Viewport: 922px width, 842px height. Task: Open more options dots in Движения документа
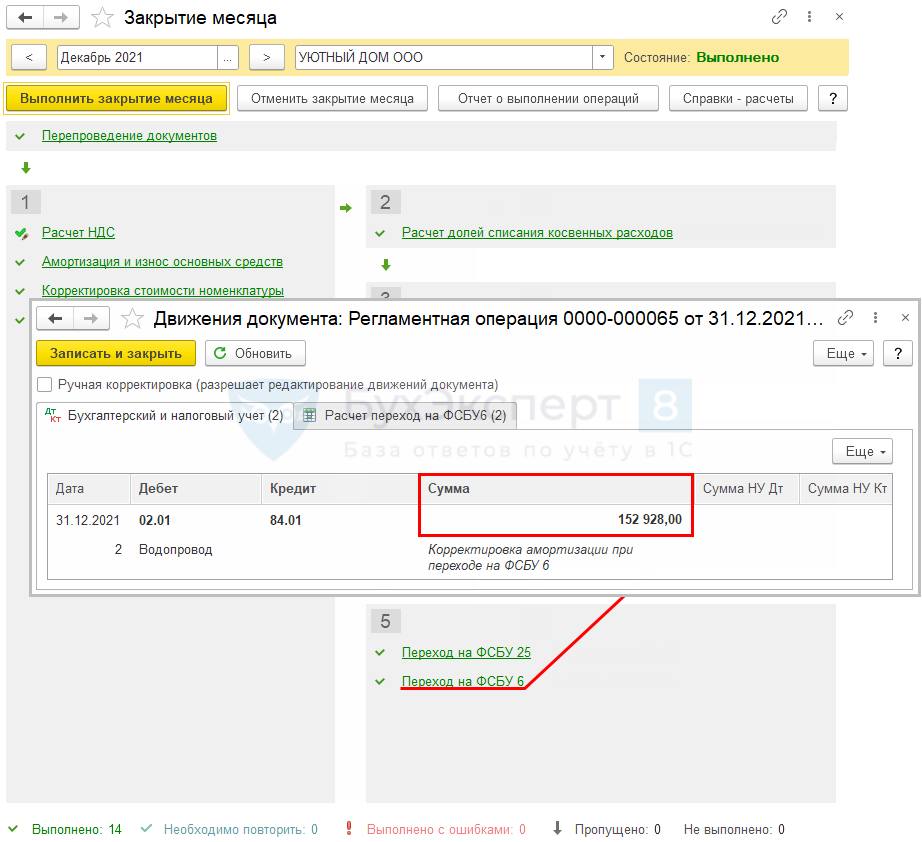click(875, 318)
